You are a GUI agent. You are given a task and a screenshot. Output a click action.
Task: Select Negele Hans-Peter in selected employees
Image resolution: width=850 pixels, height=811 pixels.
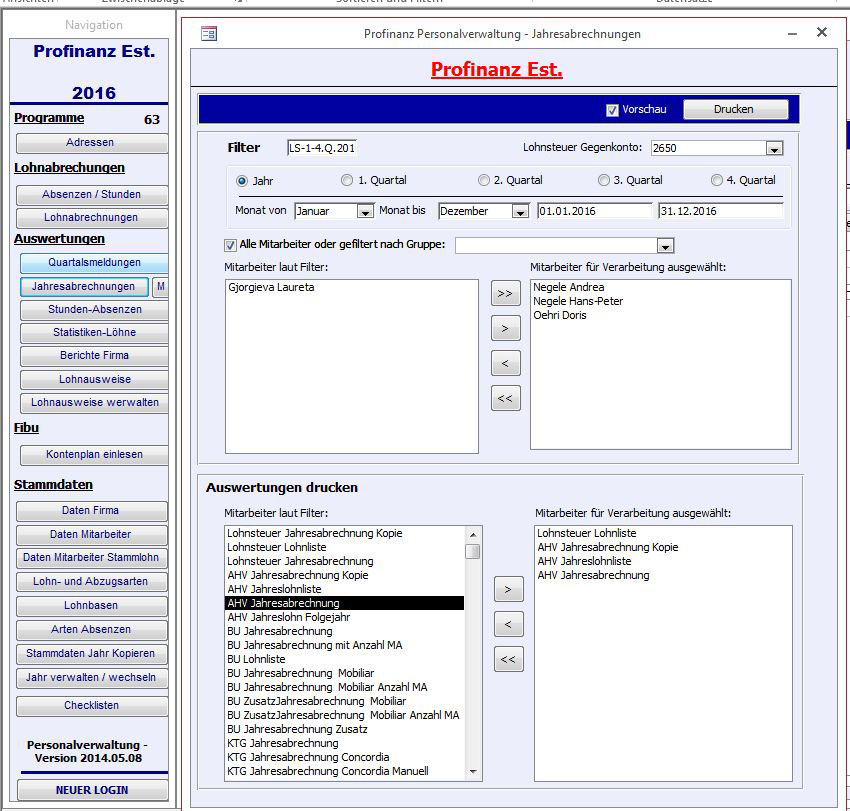click(660, 301)
